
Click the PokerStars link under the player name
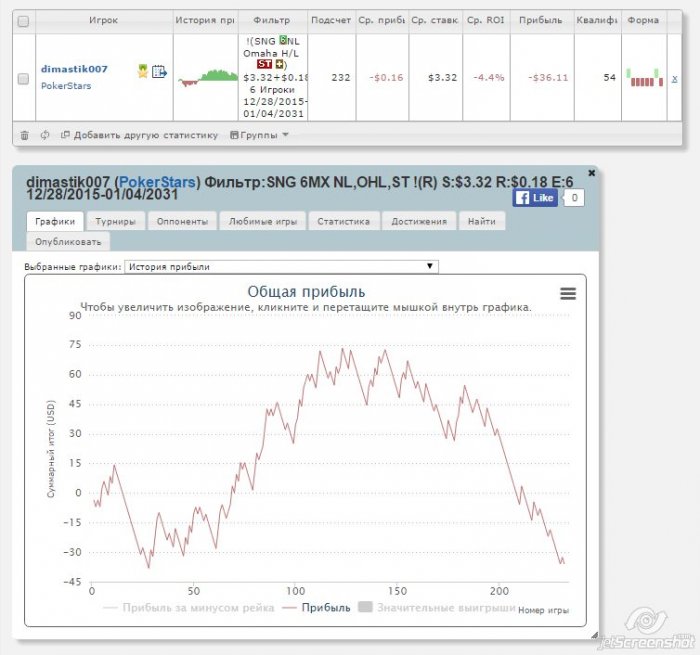[66, 86]
